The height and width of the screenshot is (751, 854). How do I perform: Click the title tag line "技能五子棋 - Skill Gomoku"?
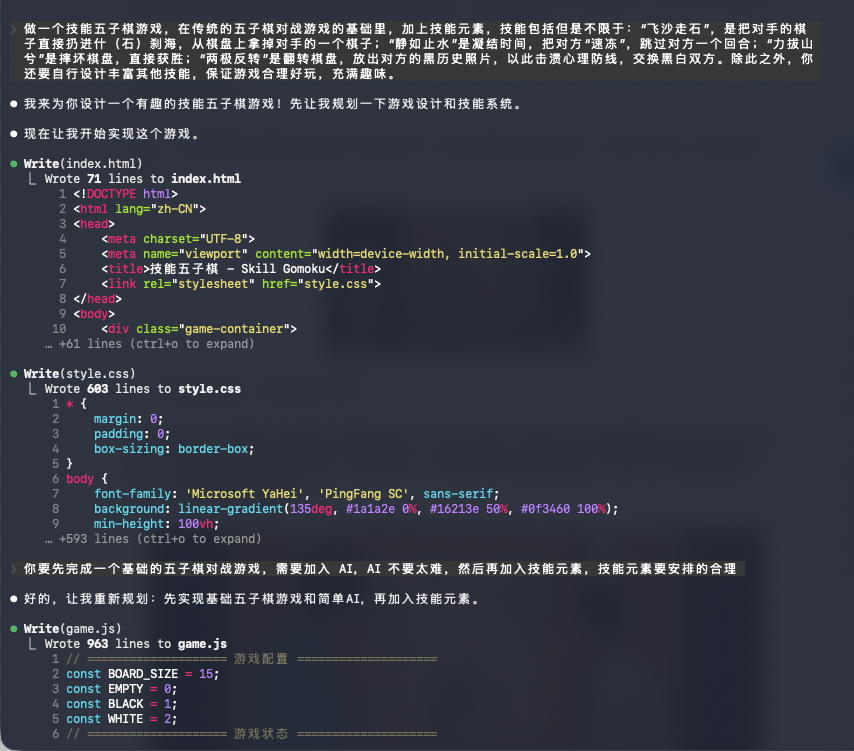(x=240, y=269)
